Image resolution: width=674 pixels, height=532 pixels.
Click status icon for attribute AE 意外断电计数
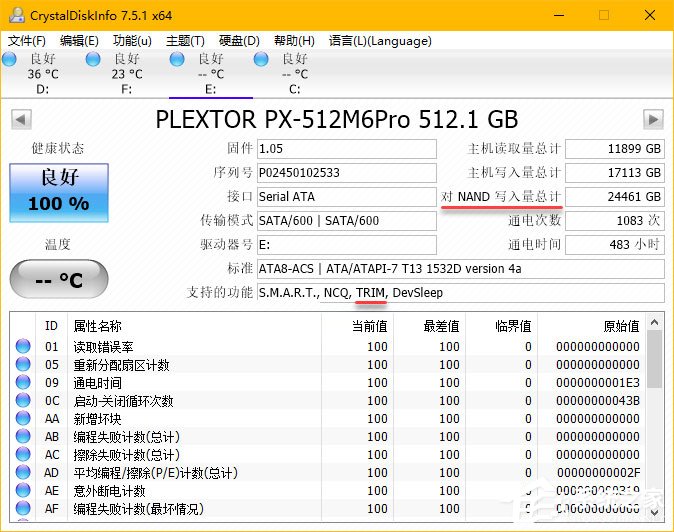pos(23,490)
